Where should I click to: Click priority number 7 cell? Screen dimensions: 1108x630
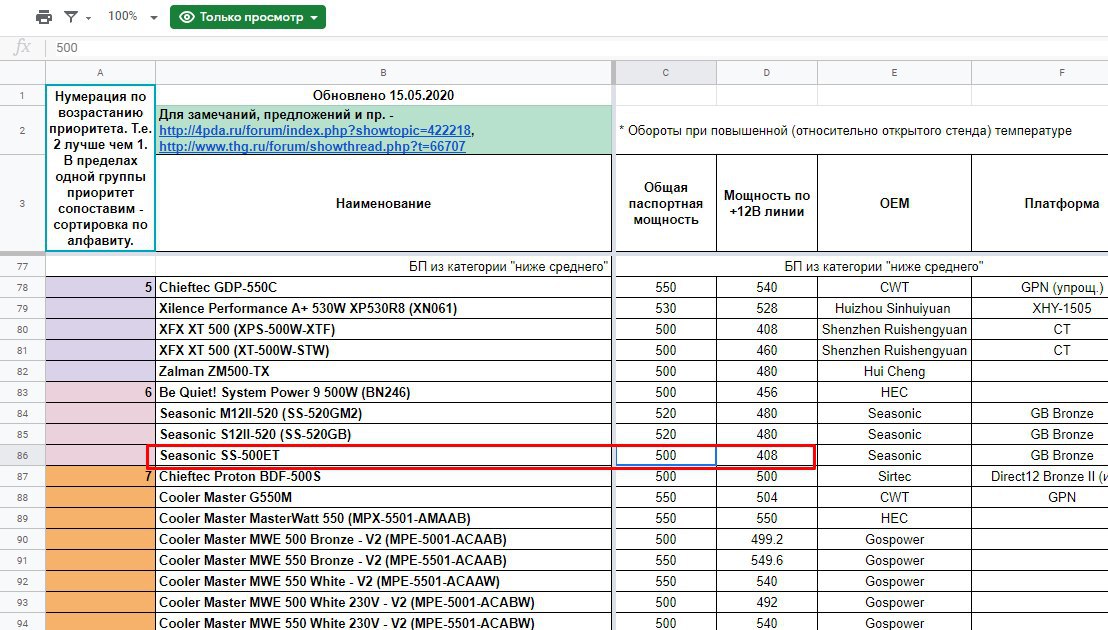[x=100, y=477]
